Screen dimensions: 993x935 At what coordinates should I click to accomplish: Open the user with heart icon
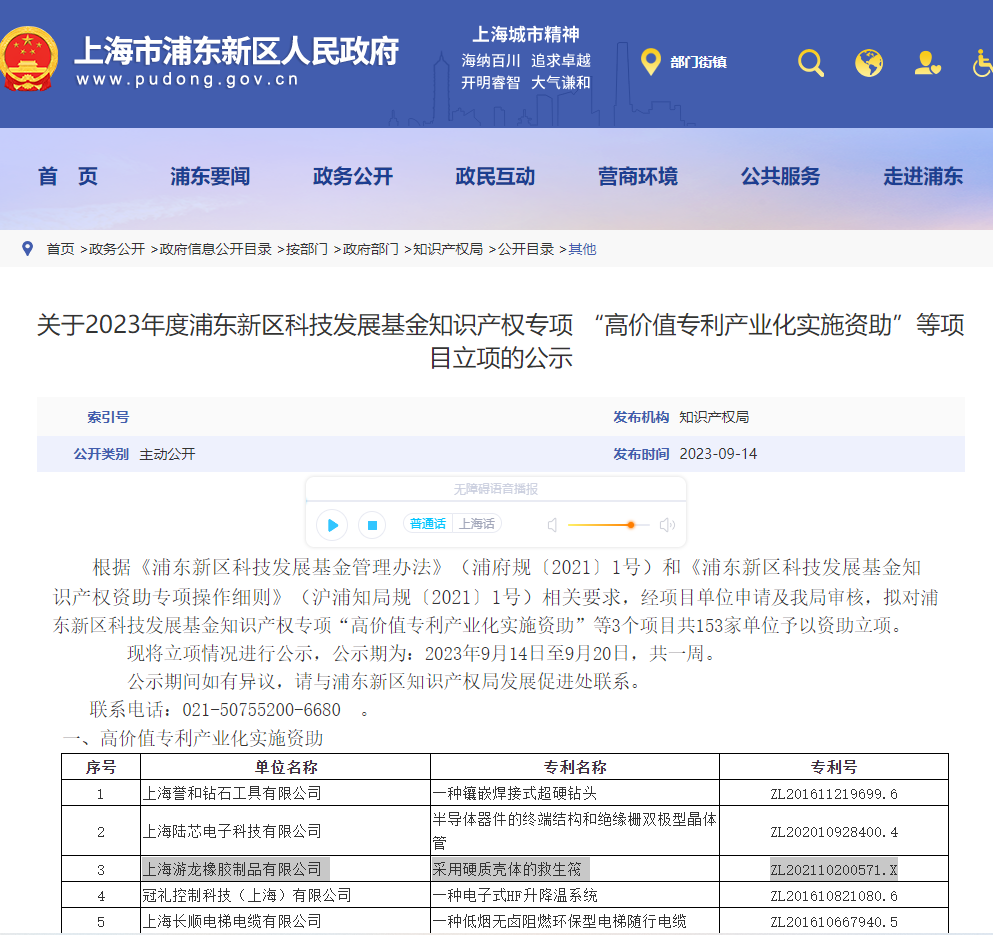[x=927, y=63]
